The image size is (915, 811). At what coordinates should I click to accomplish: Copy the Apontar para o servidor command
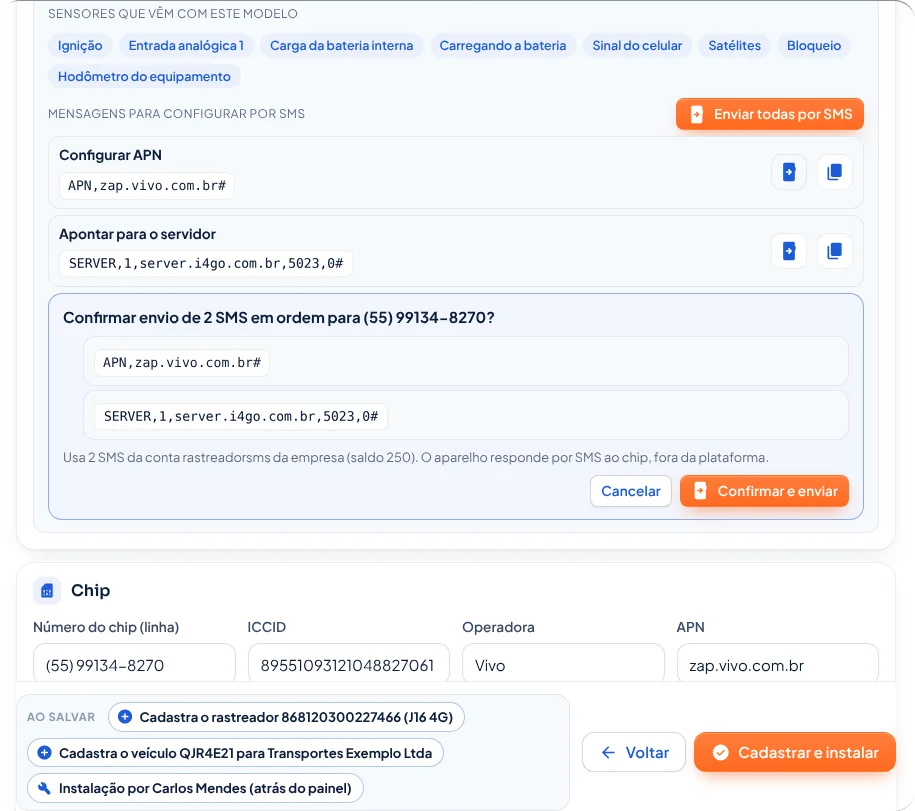(x=834, y=251)
